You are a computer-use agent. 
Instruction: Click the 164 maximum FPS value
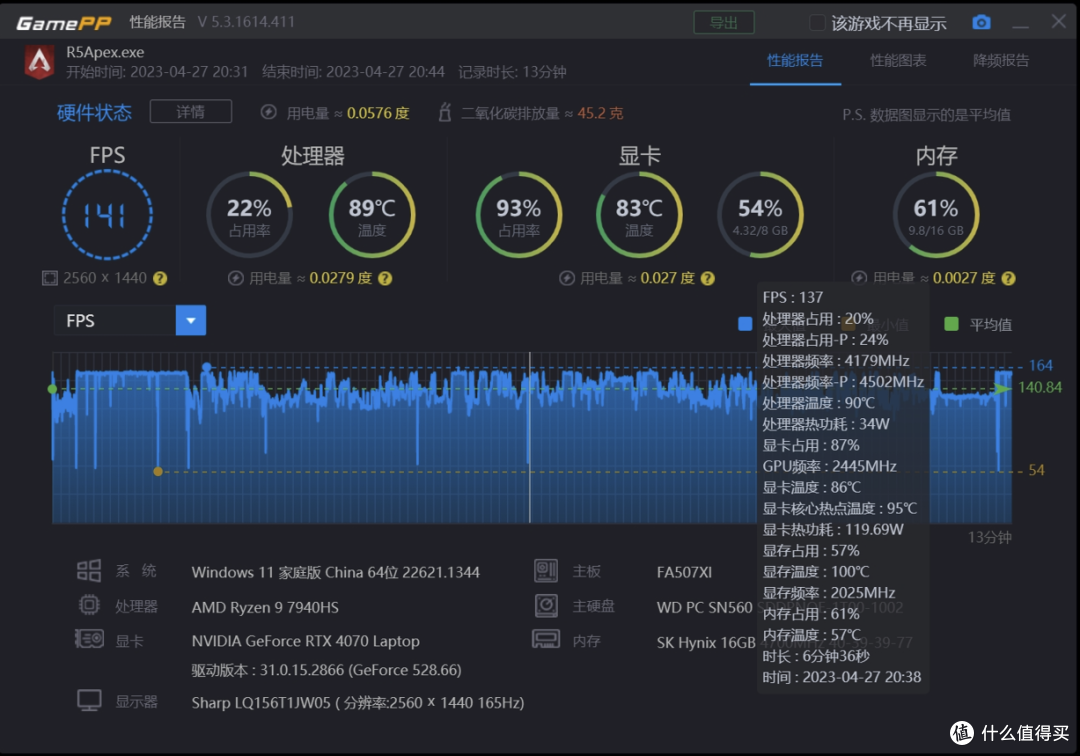pyautogui.click(x=1041, y=366)
